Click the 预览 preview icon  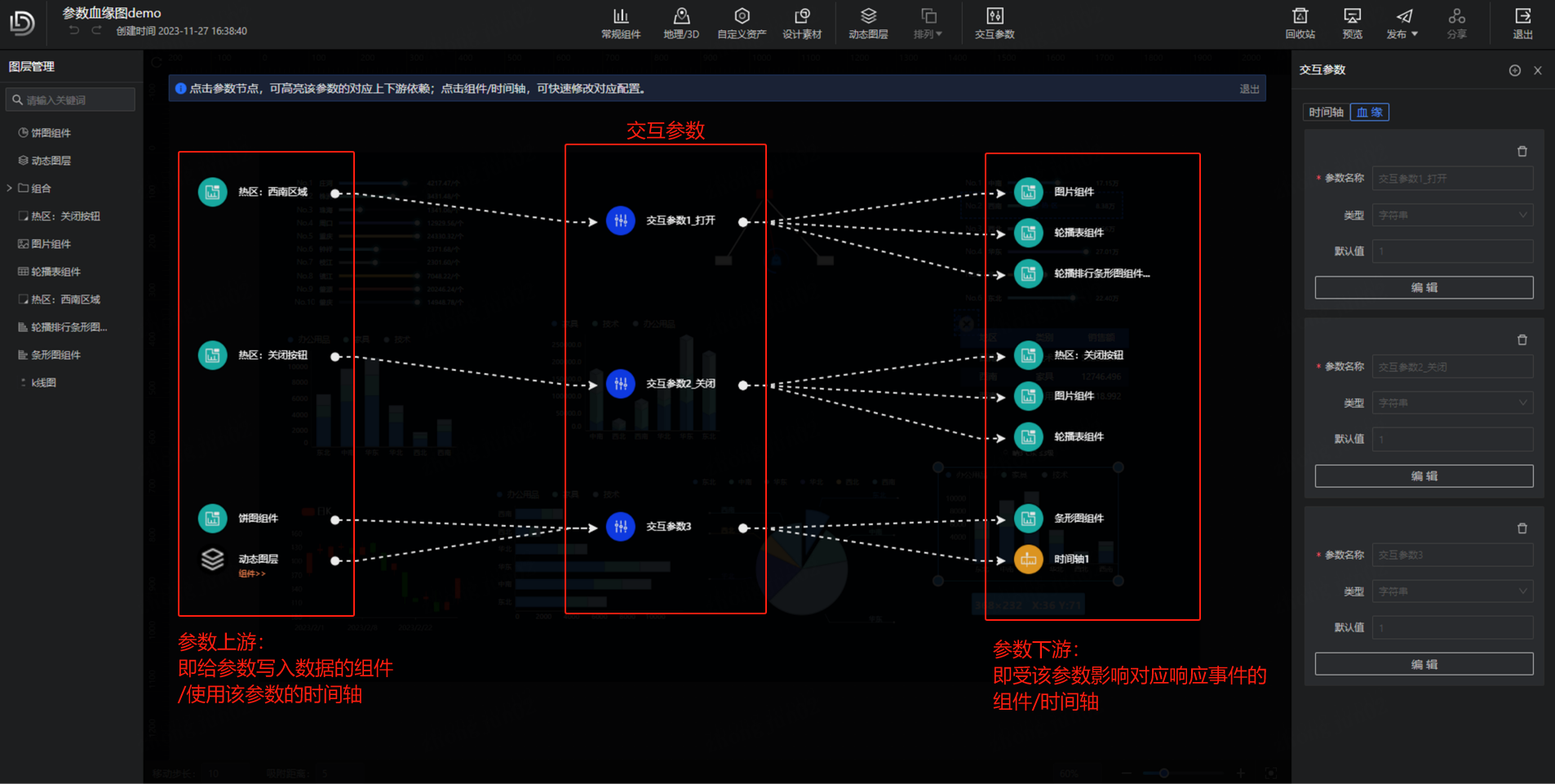(x=1352, y=23)
